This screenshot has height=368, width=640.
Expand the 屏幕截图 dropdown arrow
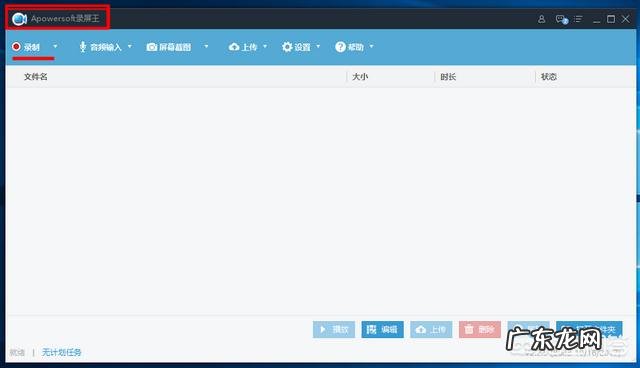point(206,47)
